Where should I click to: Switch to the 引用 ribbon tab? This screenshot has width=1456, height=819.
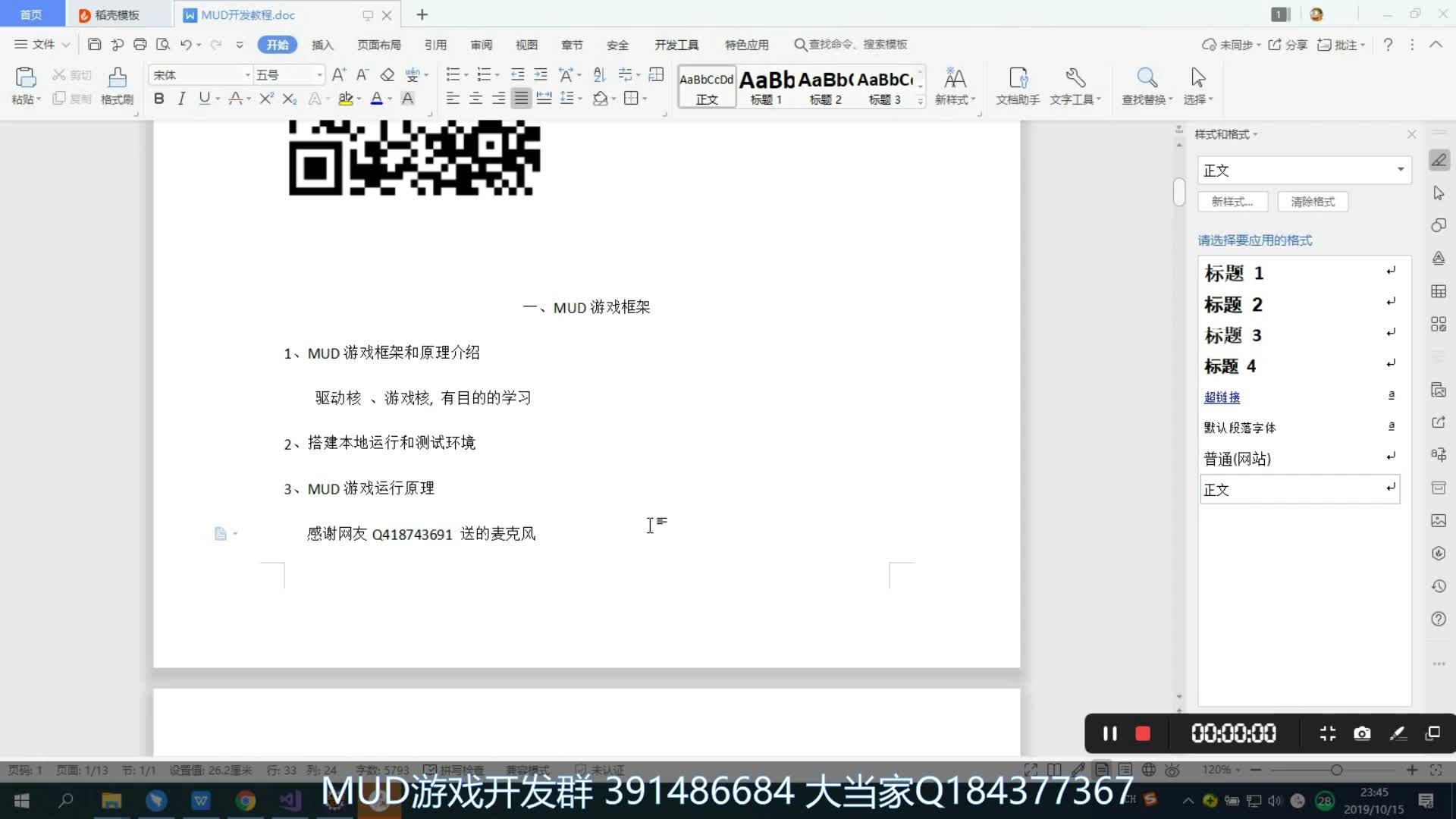[435, 45]
